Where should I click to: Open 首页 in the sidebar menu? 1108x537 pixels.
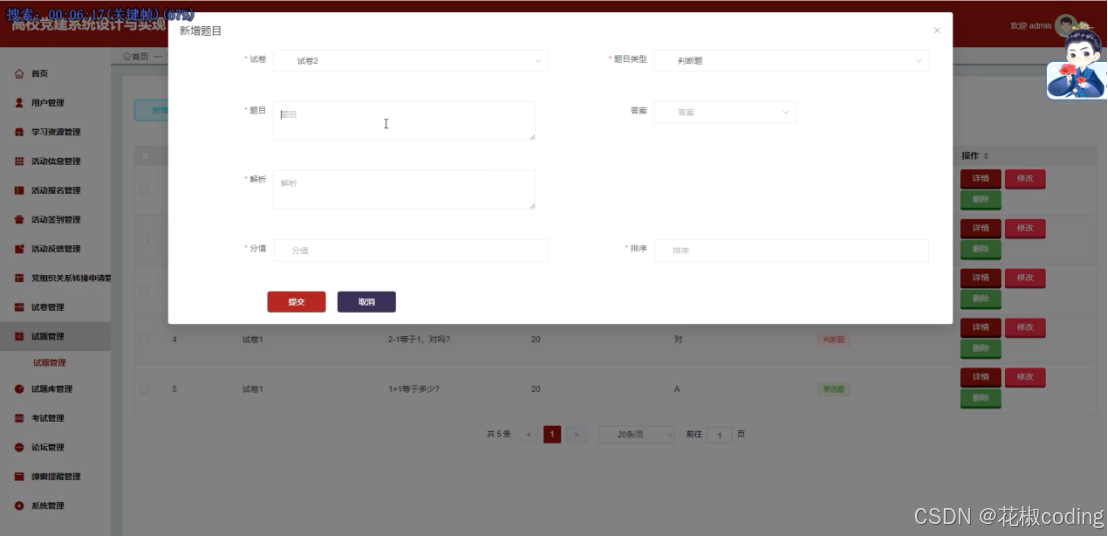[55, 74]
